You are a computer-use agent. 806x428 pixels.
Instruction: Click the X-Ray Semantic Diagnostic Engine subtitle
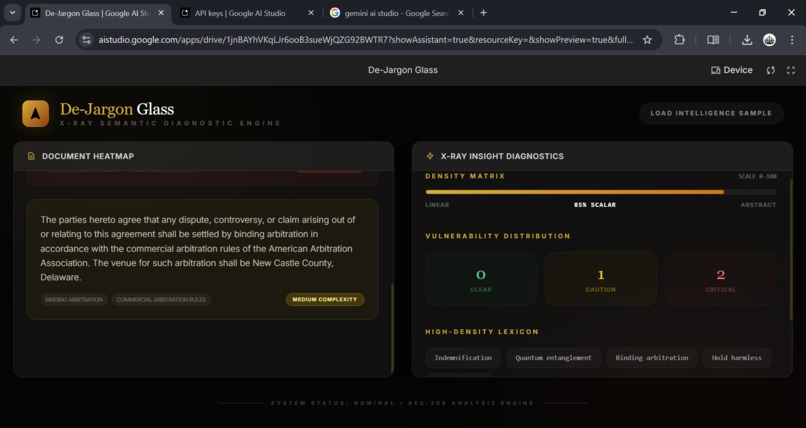(x=170, y=123)
